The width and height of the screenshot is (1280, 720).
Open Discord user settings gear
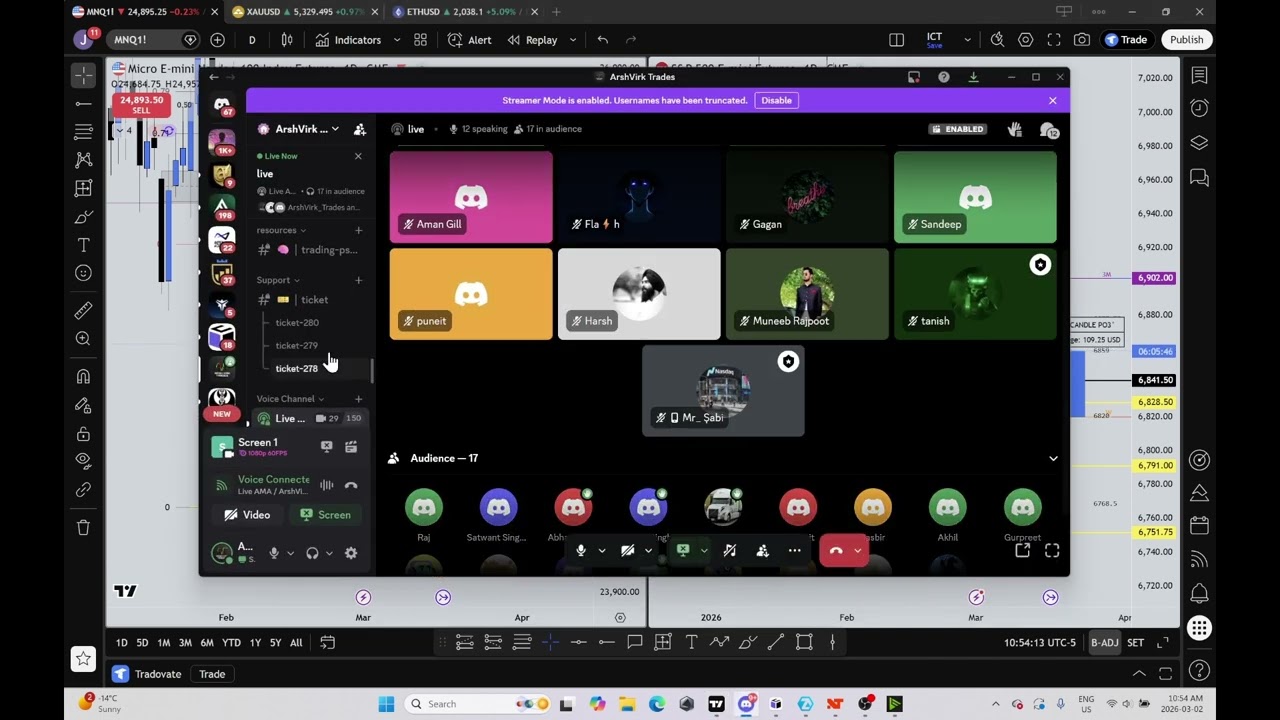[x=351, y=553]
